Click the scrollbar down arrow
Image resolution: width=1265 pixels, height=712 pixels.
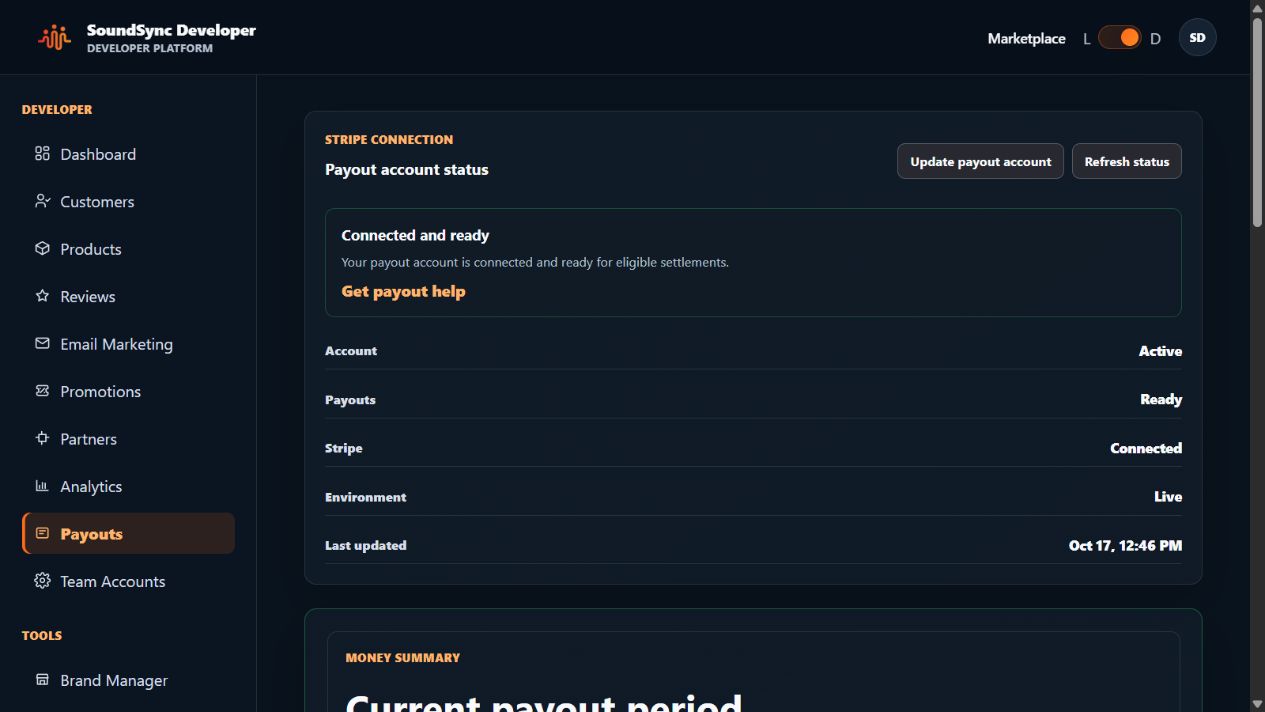(1257, 704)
